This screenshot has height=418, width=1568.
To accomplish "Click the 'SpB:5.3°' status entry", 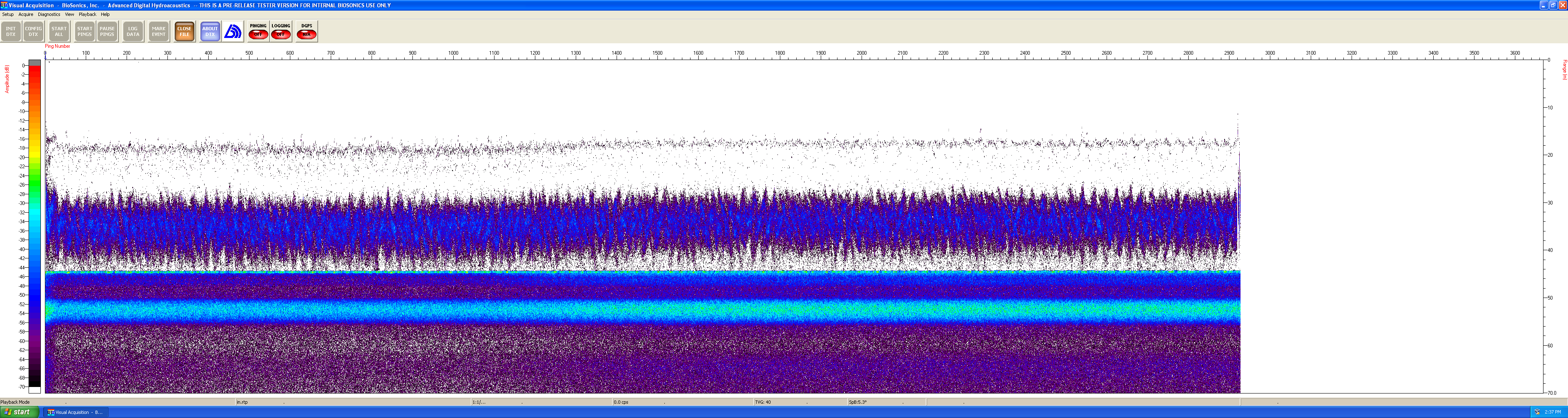I will [857, 402].
